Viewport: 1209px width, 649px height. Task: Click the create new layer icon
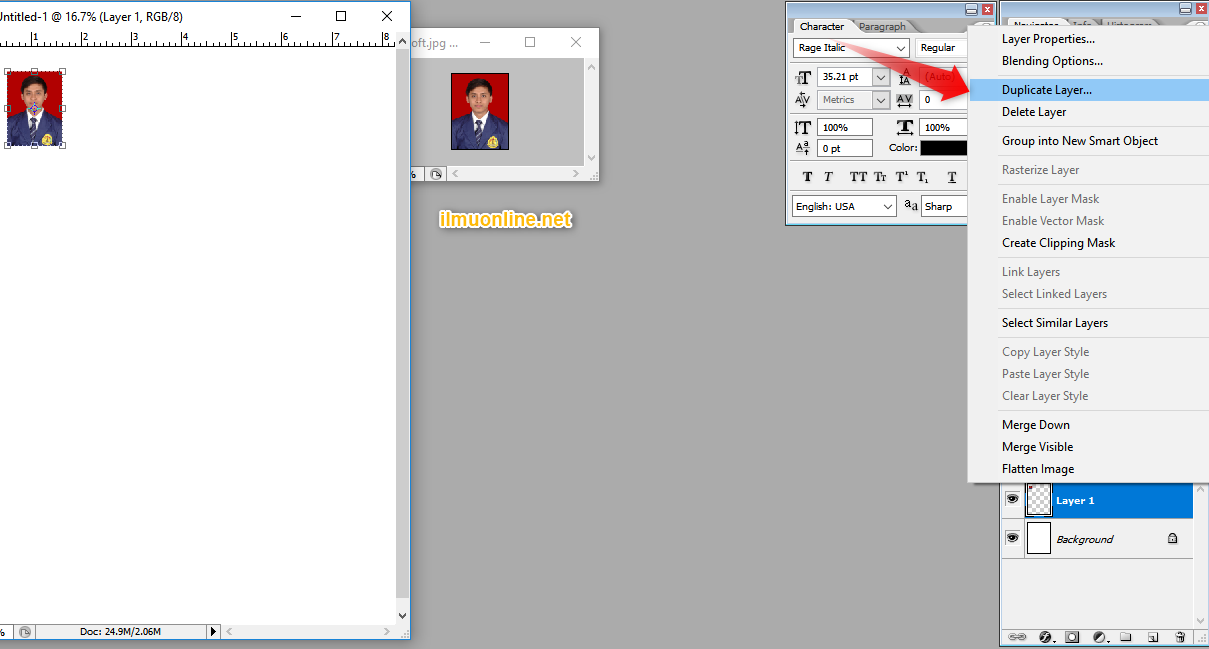pyautogui.click(x=1152, y=637)
